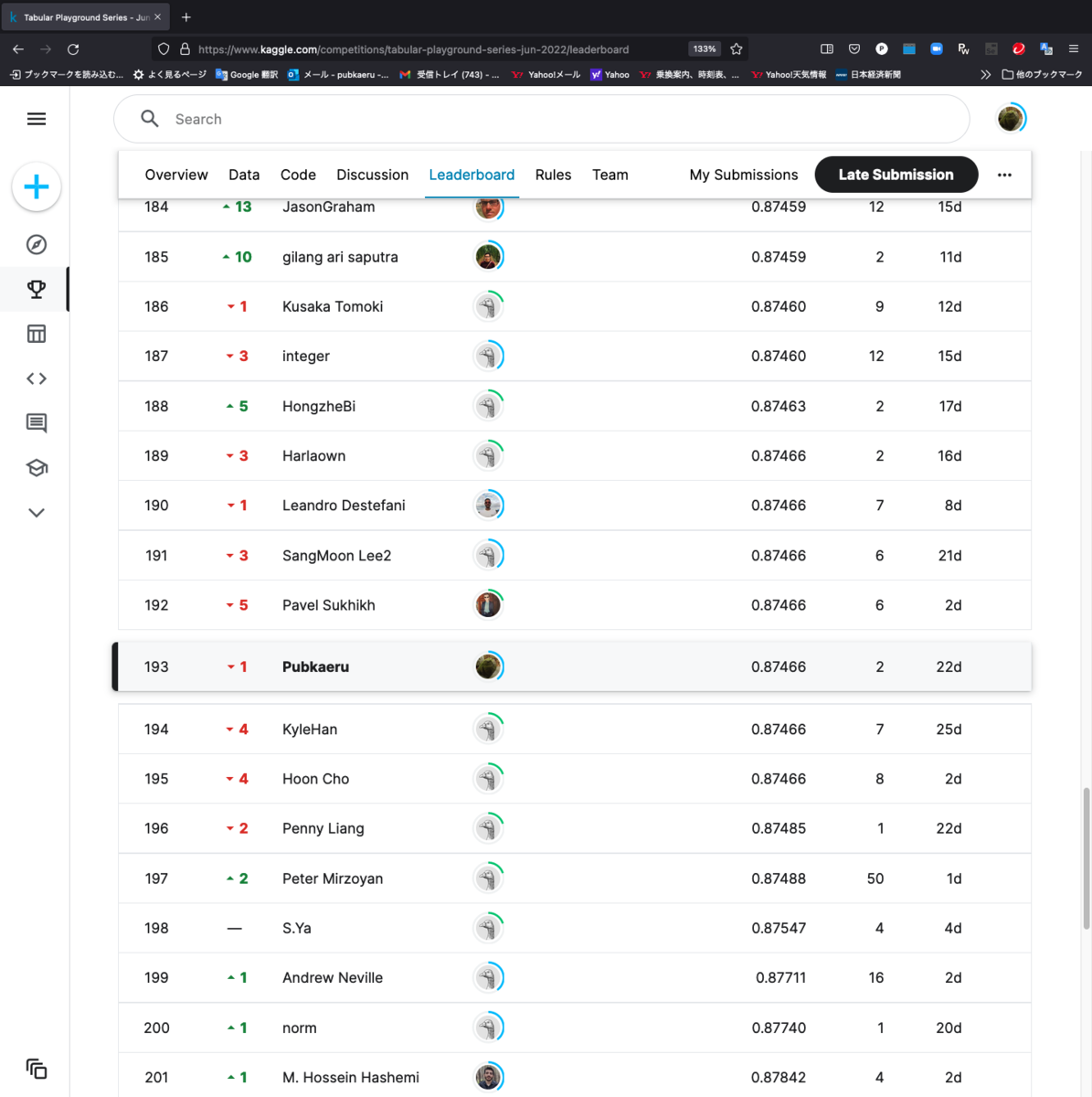The image size is (1092, 1097).
Task: Toggle Firefox tracking protection shield icon
Action: tap(164, 49)
